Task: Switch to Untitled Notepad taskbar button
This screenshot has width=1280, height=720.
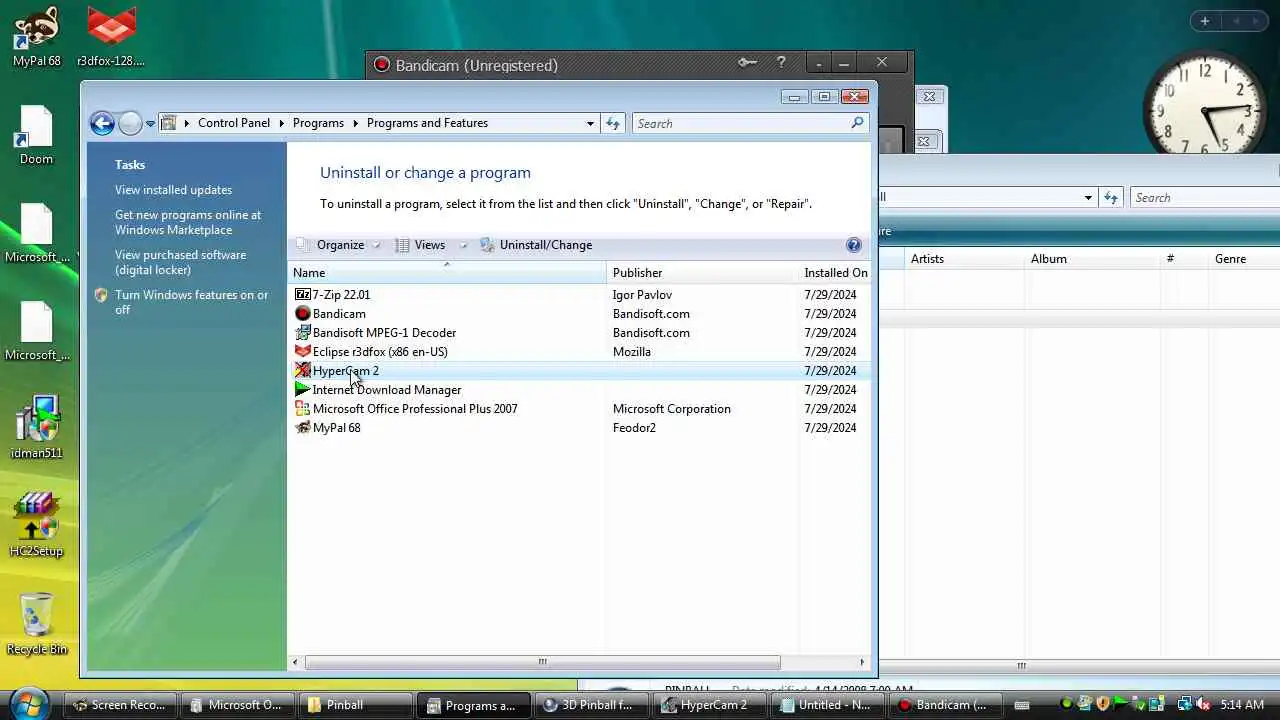Action: click(x=829, y=705)
